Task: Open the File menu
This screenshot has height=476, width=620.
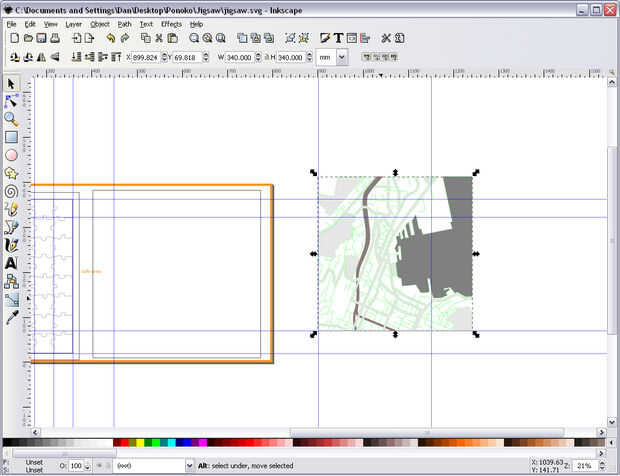Action: (x=11, y=24)
